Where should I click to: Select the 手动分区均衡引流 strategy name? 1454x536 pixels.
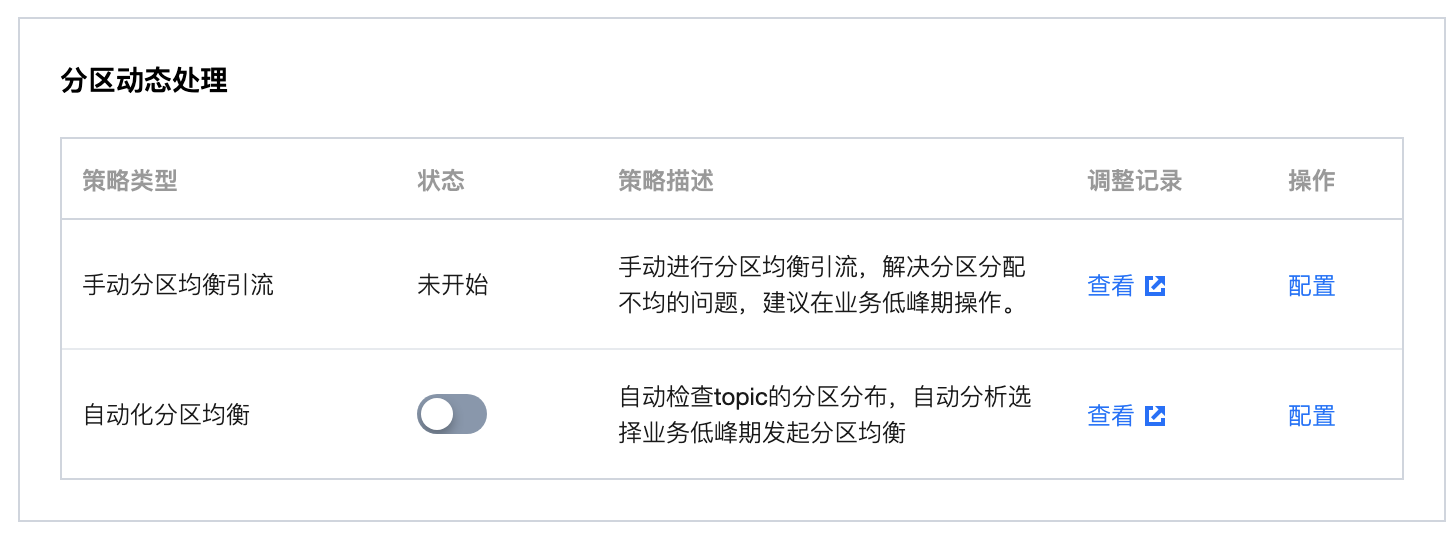tap(178, 285)
